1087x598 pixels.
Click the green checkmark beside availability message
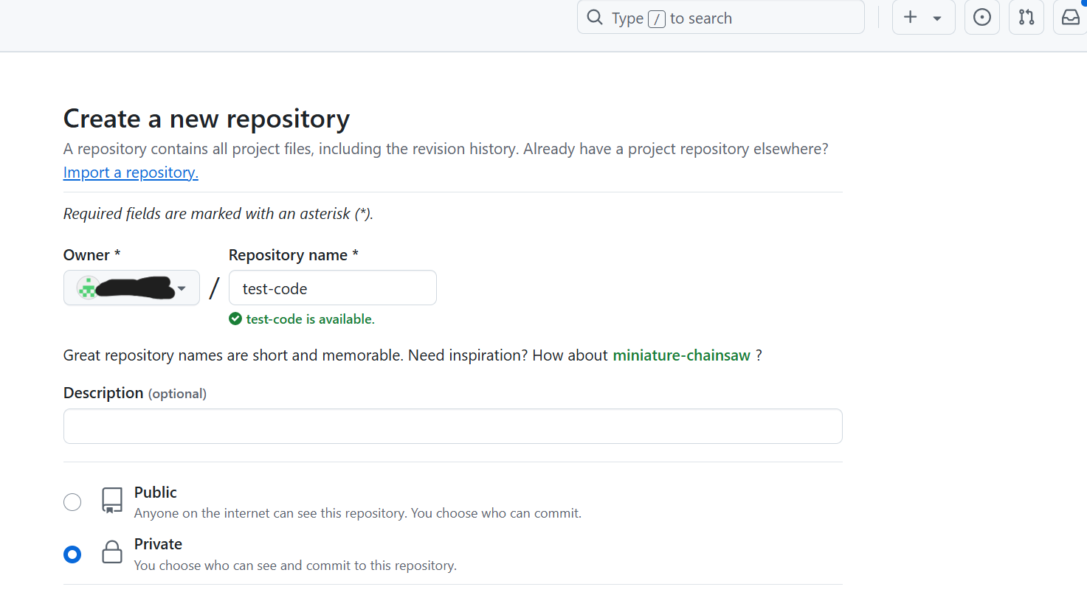click(x=235, y=318)
